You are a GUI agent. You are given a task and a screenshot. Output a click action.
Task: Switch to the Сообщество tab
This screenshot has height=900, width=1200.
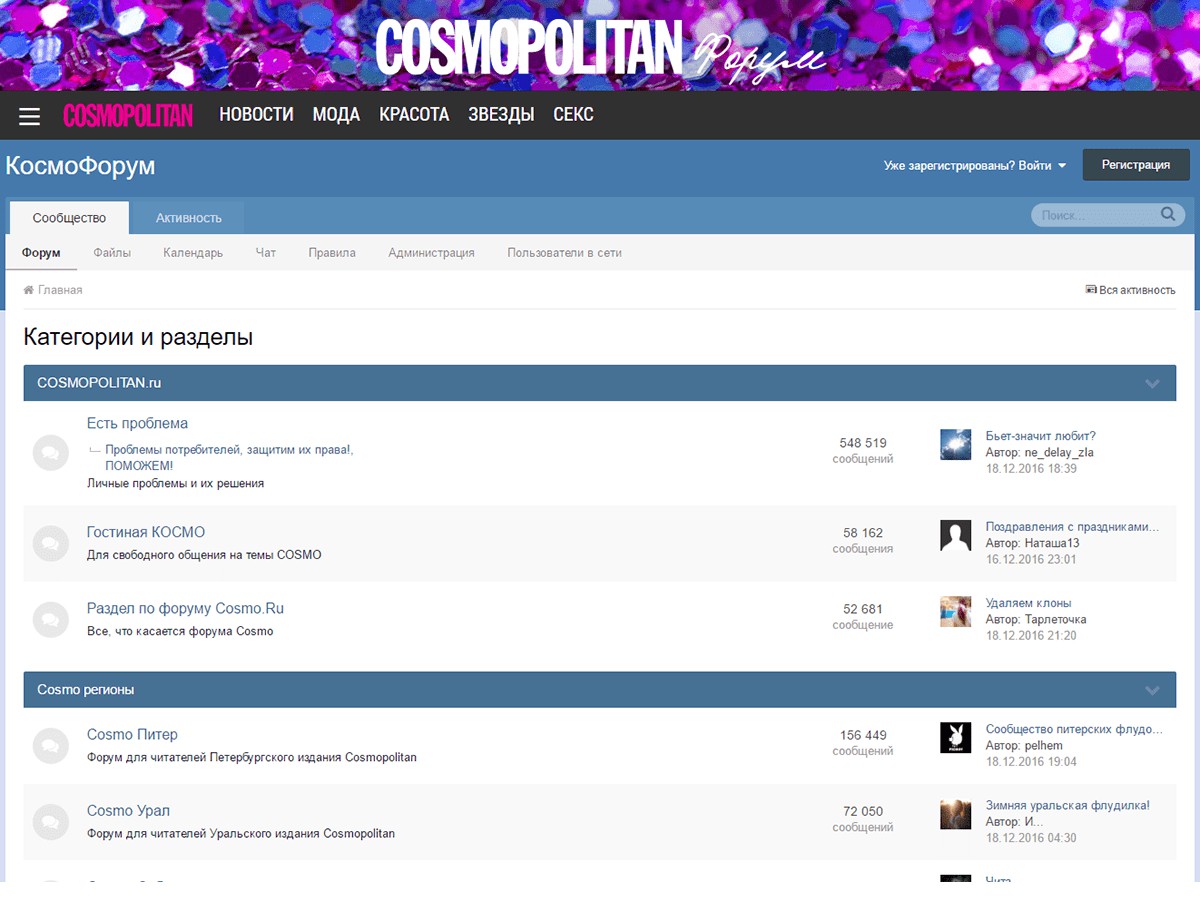(x=69, y=218)
